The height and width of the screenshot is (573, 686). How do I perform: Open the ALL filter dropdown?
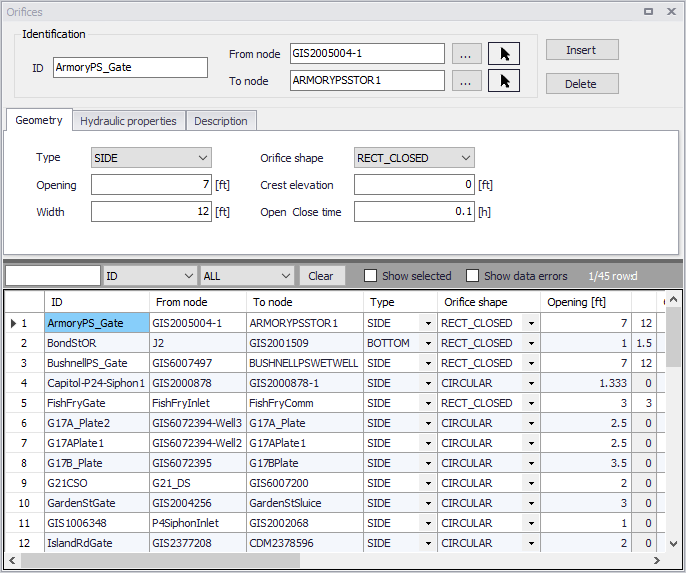(x=246, y=276)
